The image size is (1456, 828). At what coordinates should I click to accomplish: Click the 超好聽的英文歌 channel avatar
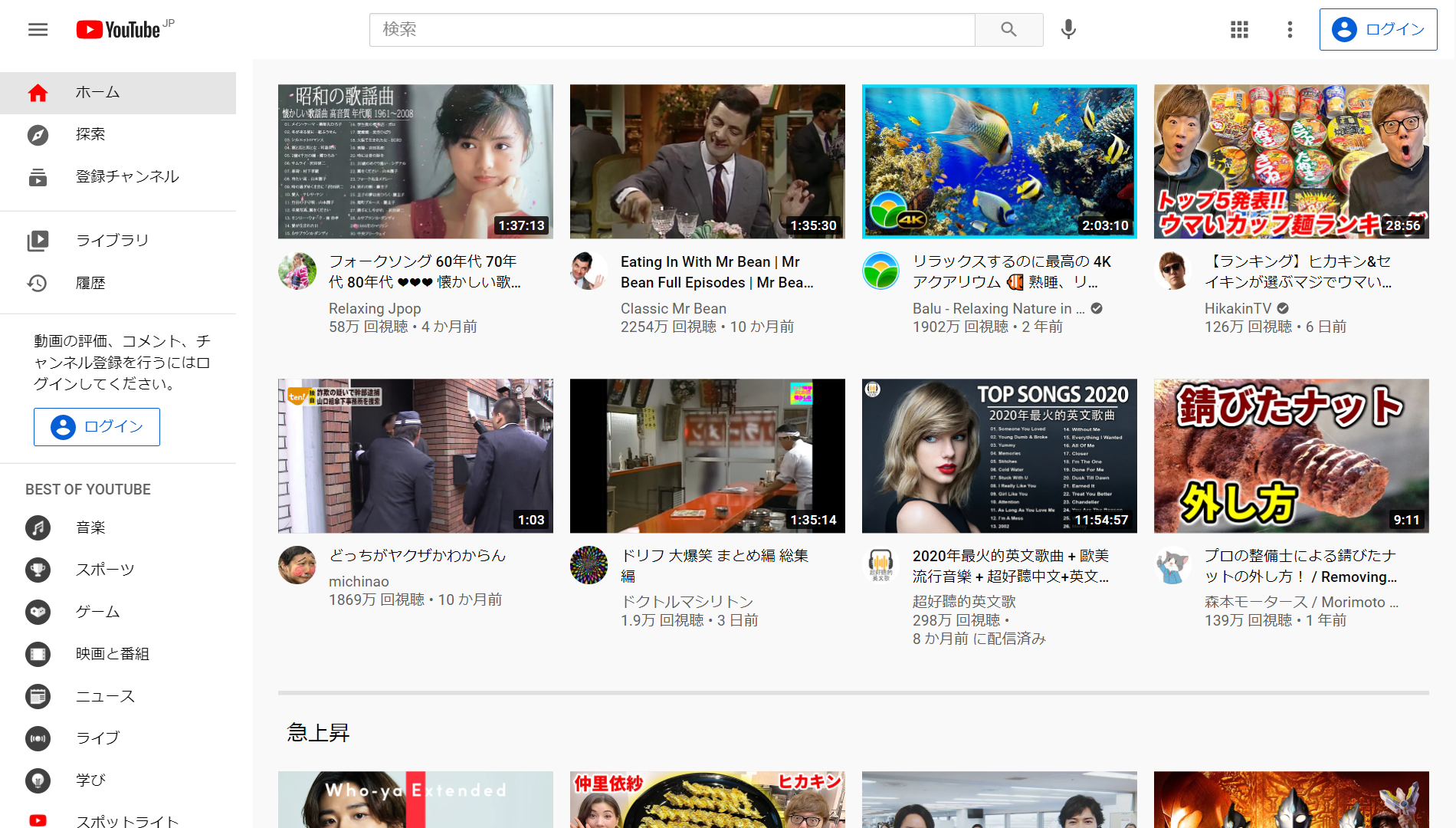(881, 565)
